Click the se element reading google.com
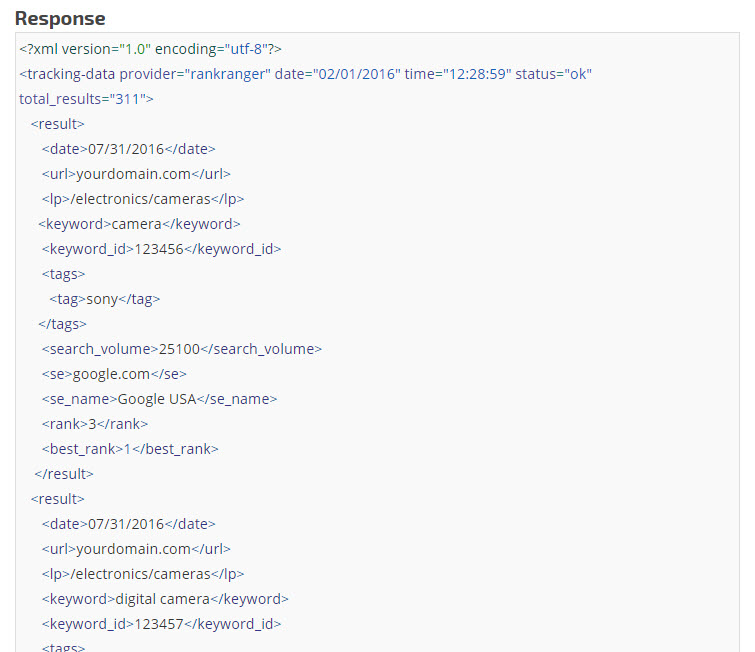755x652 pixels. [x=114, y=374]
